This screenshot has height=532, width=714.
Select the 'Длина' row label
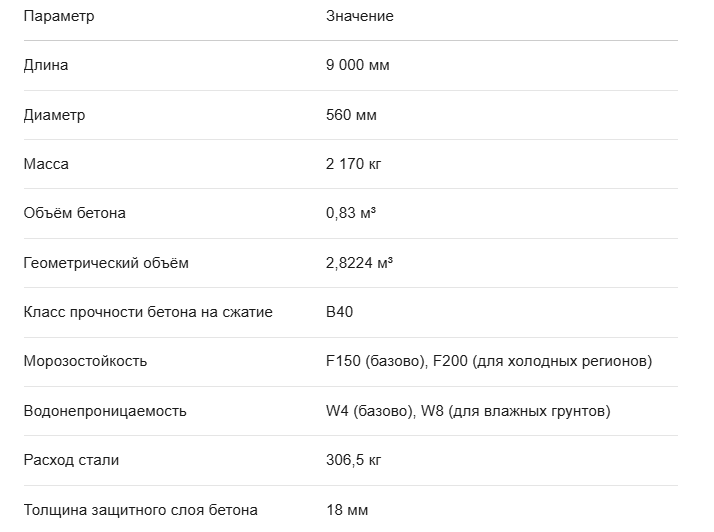point(46,66)
